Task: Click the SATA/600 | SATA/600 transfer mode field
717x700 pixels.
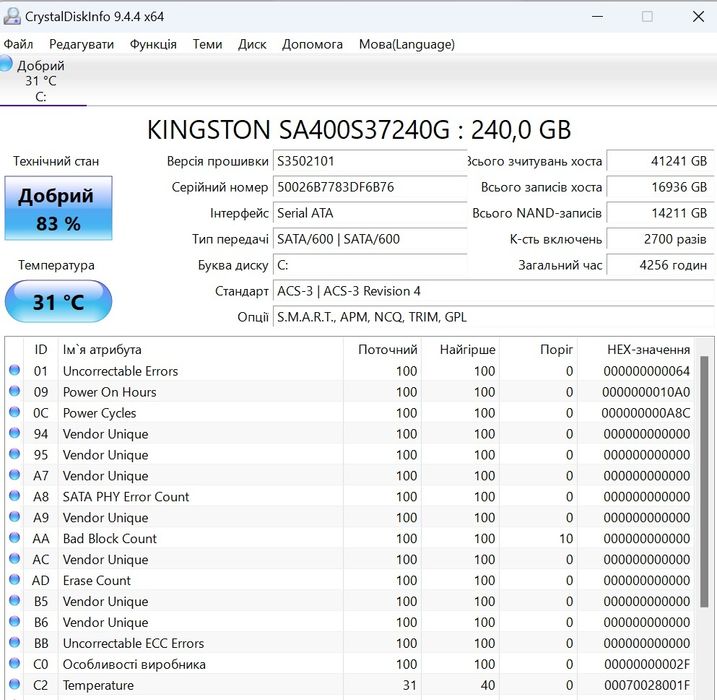Action: pos(369,239)
